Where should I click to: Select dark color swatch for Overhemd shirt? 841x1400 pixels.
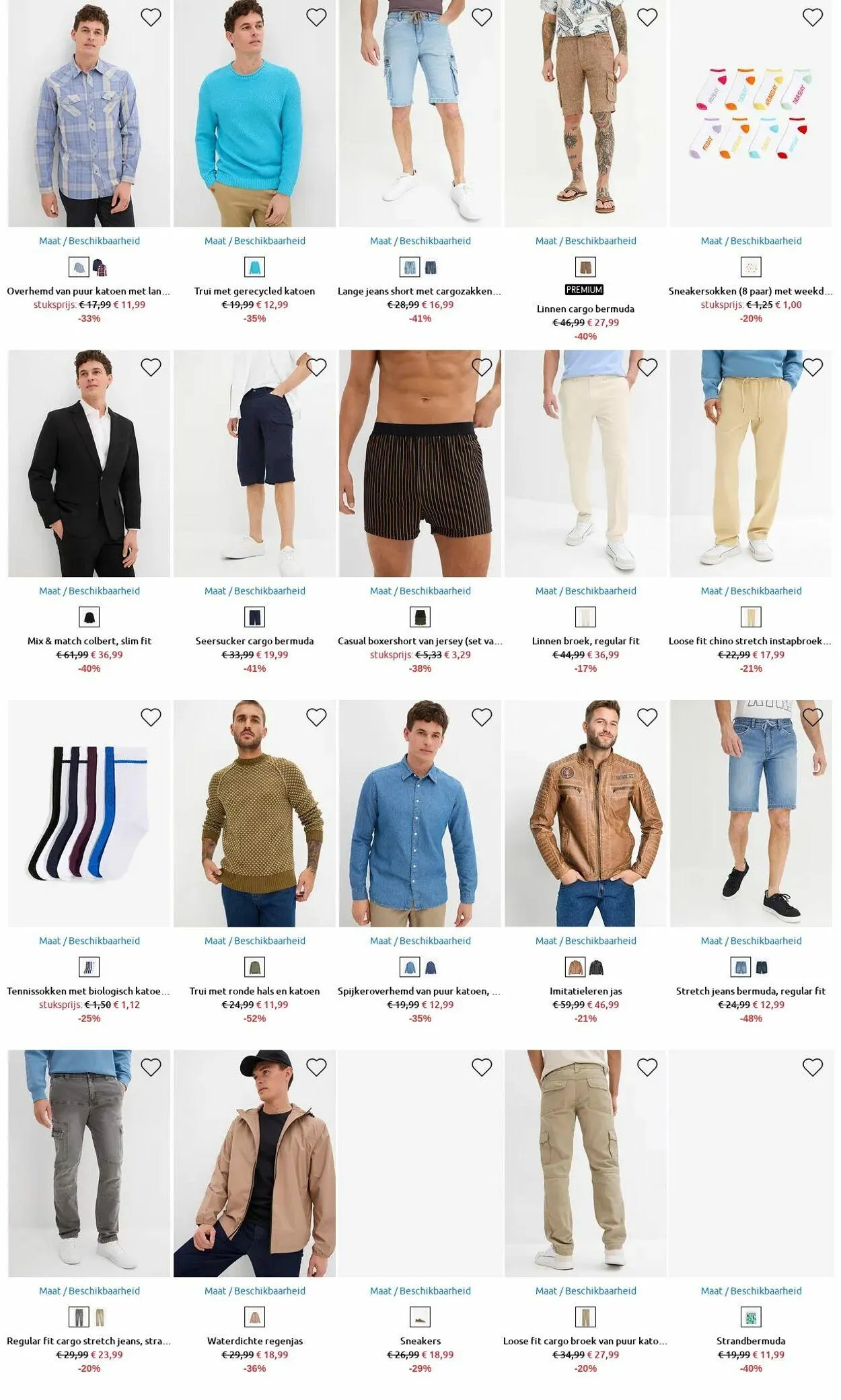click(100, 268)
